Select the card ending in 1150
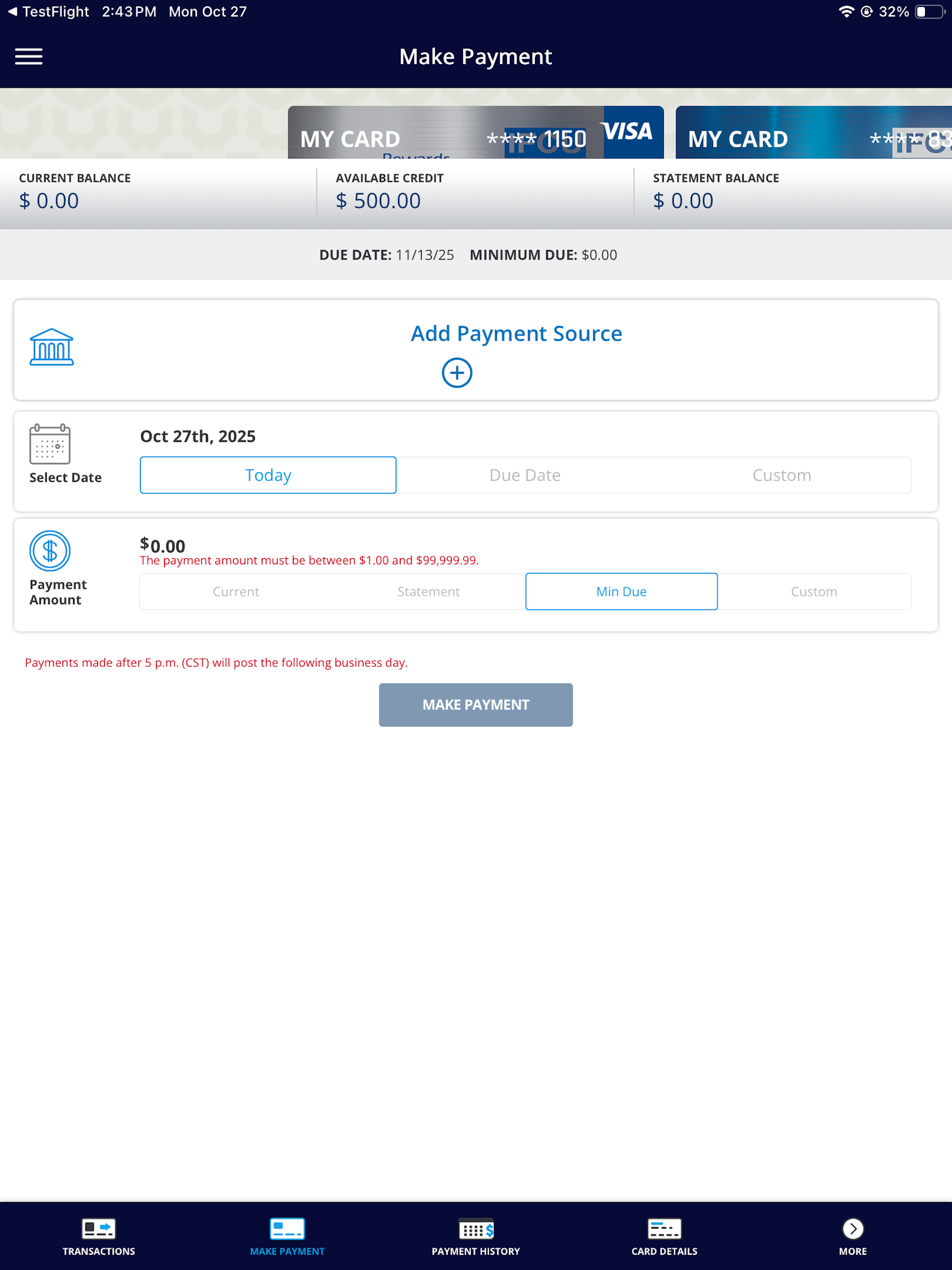The height and width of the screenshot is (1270, 952). pyautogui.click(x=476, y=132)
